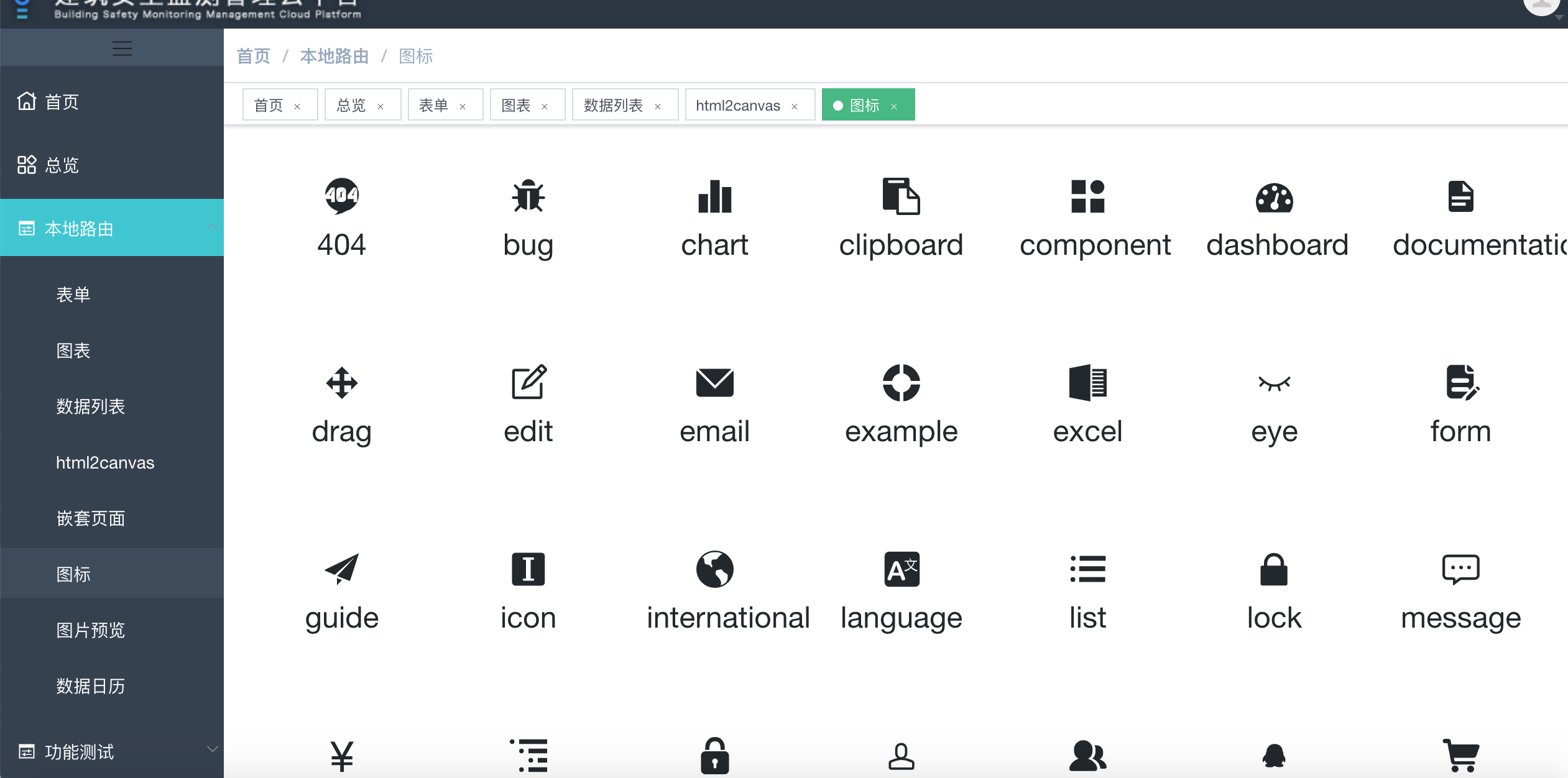Select the drag arrows icon
The height and width of the screenshot is (778, 1568).
coord(341,383)
